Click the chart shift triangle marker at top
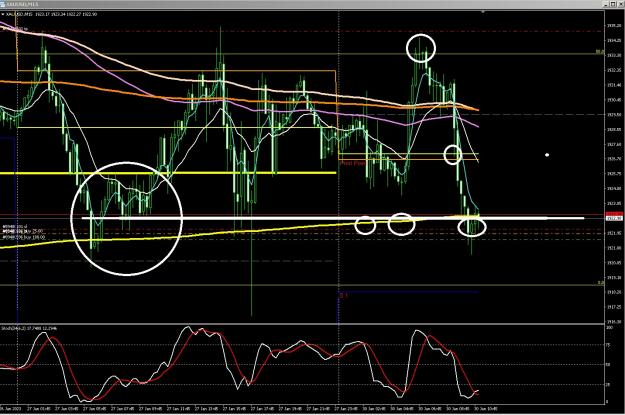 (x=483, y=12)
